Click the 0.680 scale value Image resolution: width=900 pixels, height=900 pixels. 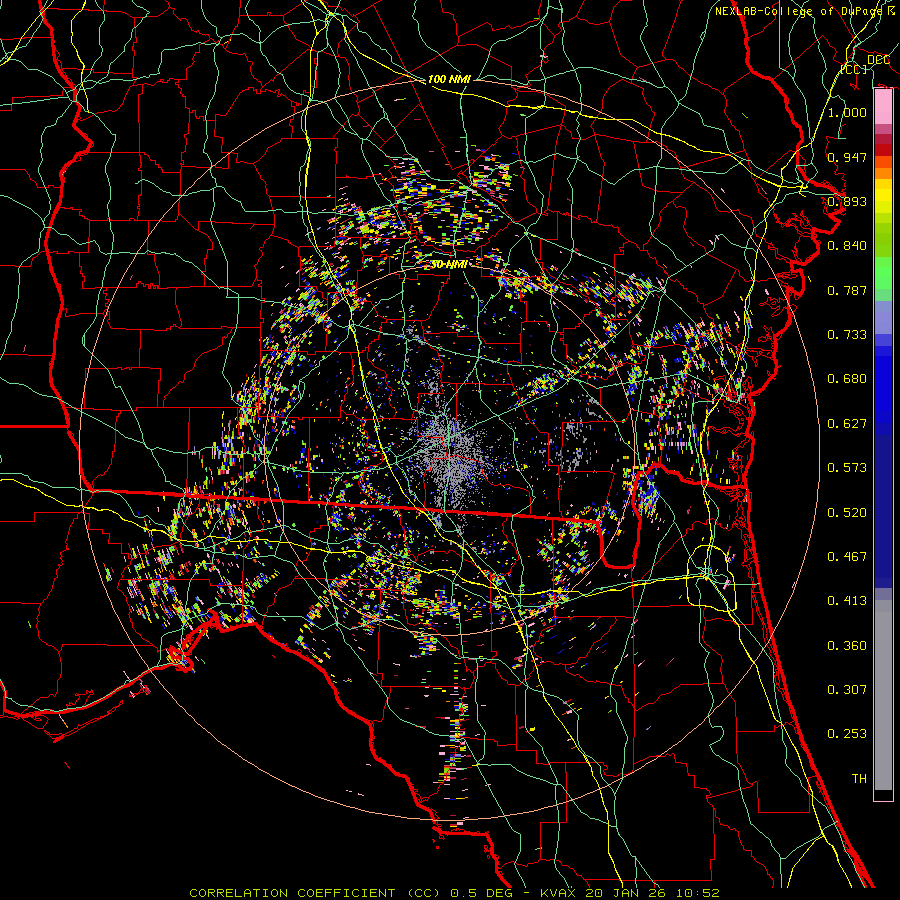pyautogui.click(x=847, y=379)
